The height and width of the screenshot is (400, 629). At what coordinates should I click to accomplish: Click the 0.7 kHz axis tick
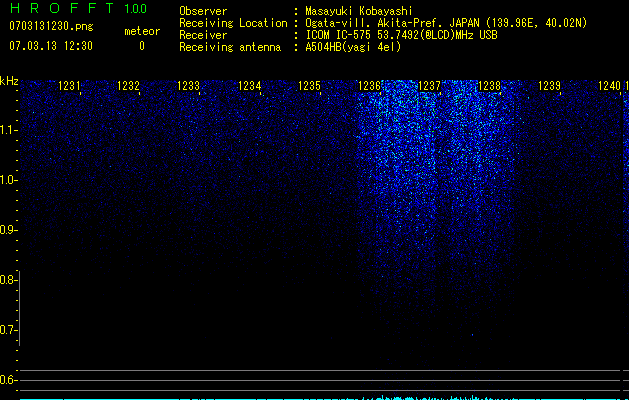8,330
